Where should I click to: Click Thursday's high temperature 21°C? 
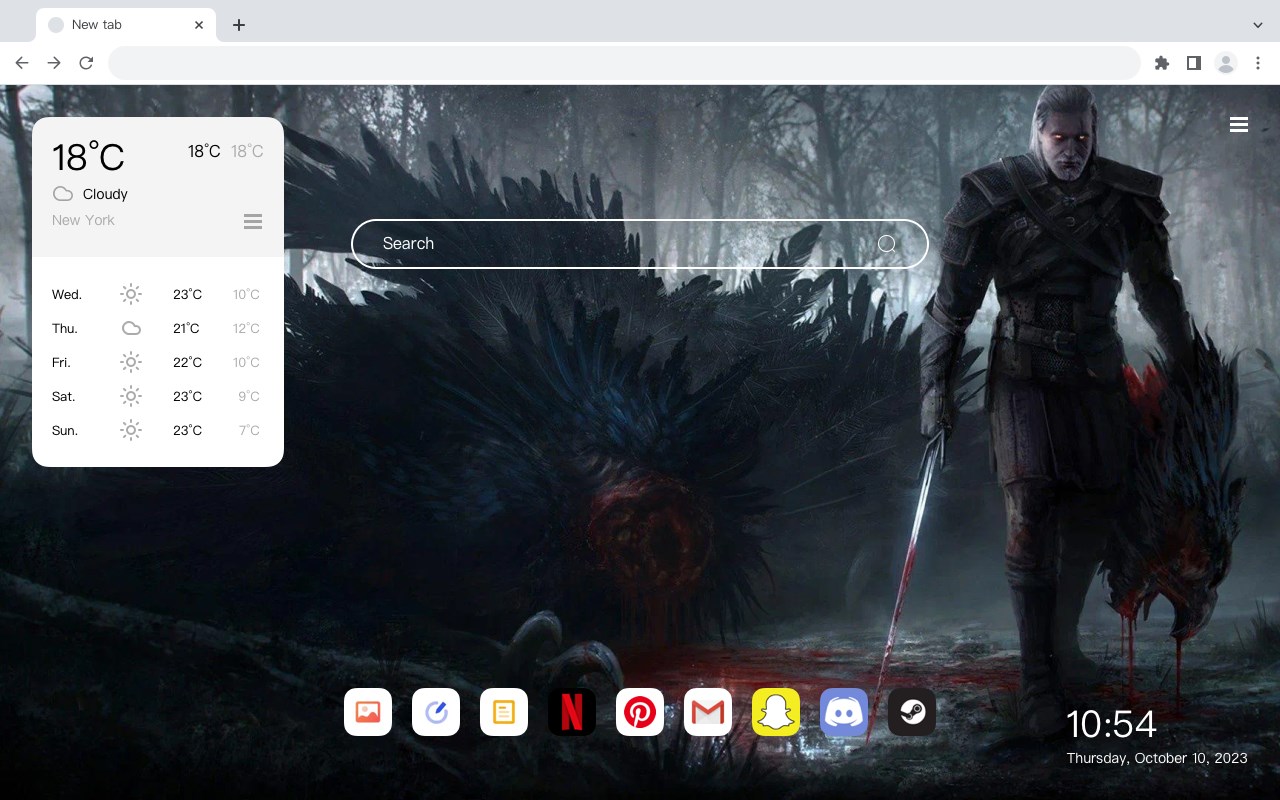(186, 328)
